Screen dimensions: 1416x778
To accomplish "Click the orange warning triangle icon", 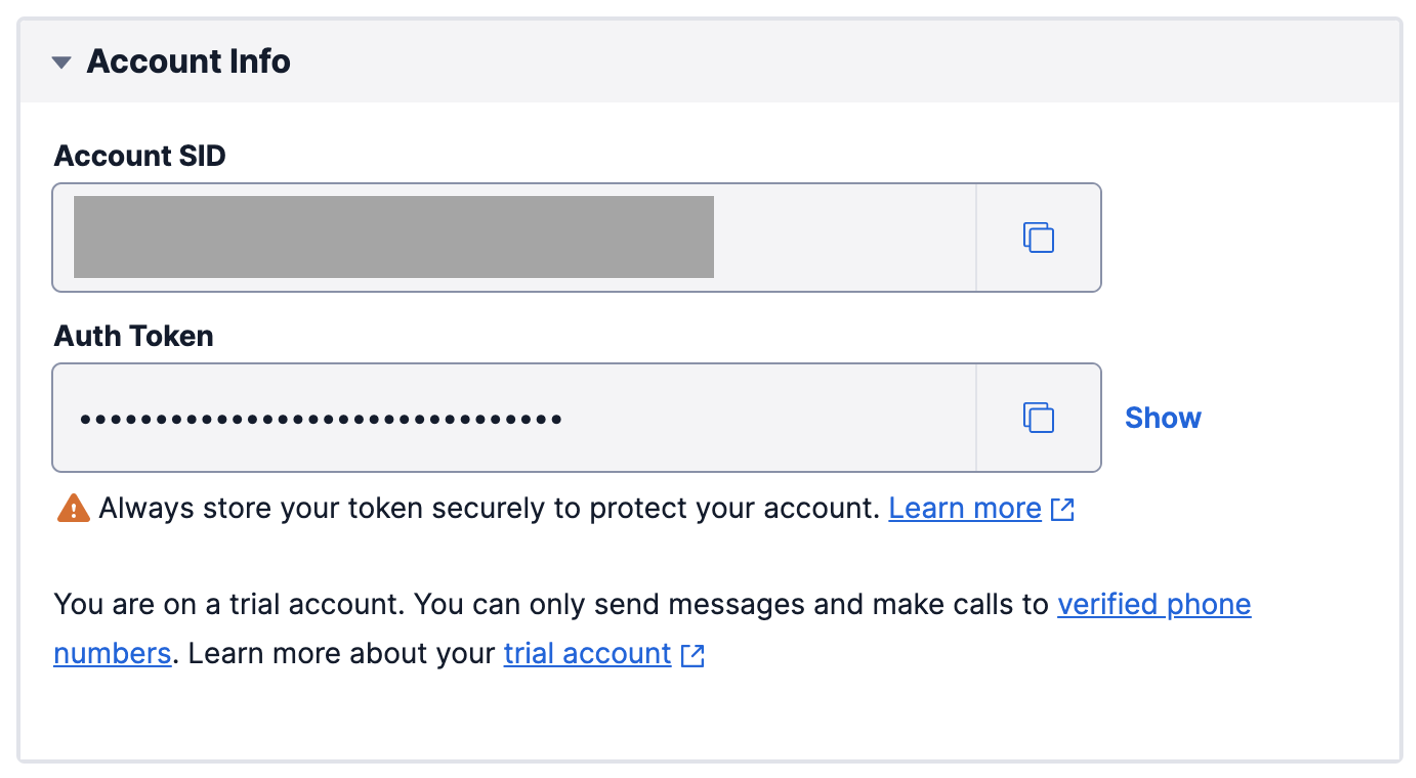I will click(x=74, y=509).
